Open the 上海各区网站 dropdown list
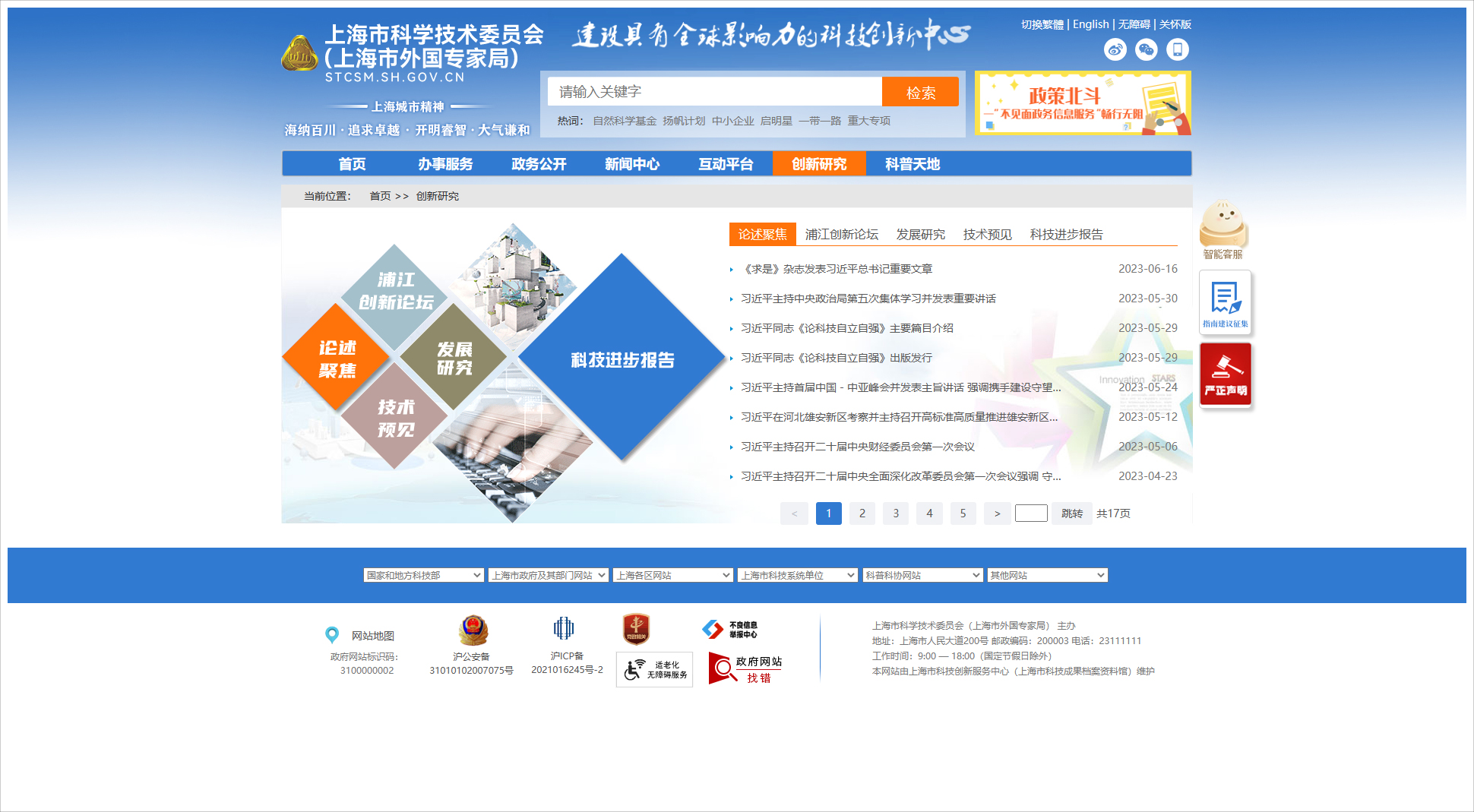This screenshot has width=1474, height=812. [x=672, y=576]
